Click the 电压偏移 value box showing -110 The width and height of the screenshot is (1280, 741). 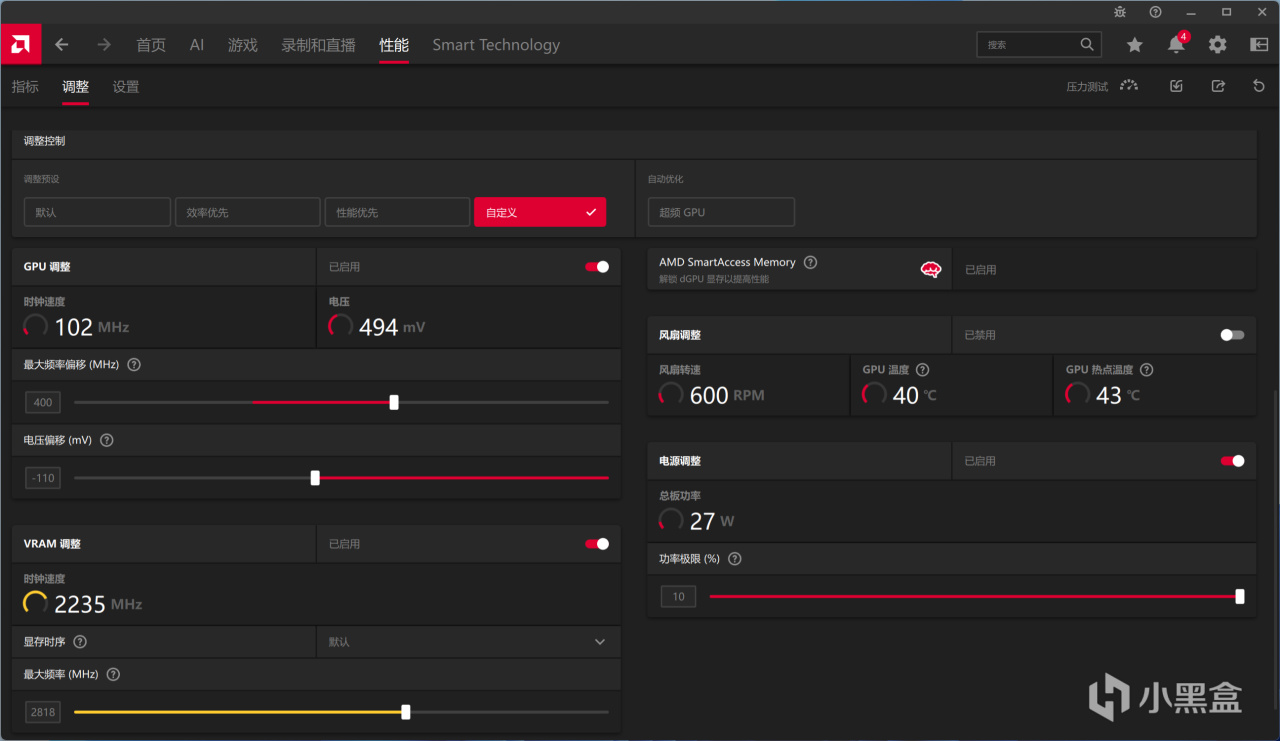[x=43, y=478]
